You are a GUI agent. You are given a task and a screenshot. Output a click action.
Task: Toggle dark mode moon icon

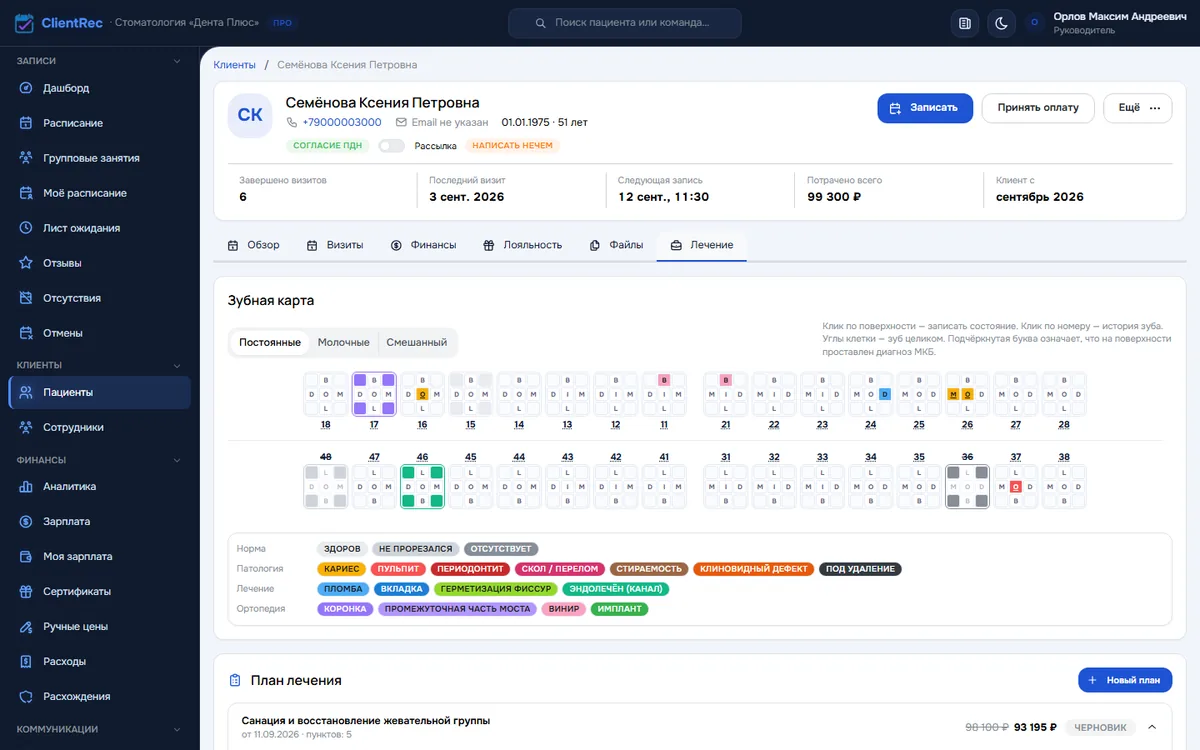pyautogui.click(x=1001, y=23)
